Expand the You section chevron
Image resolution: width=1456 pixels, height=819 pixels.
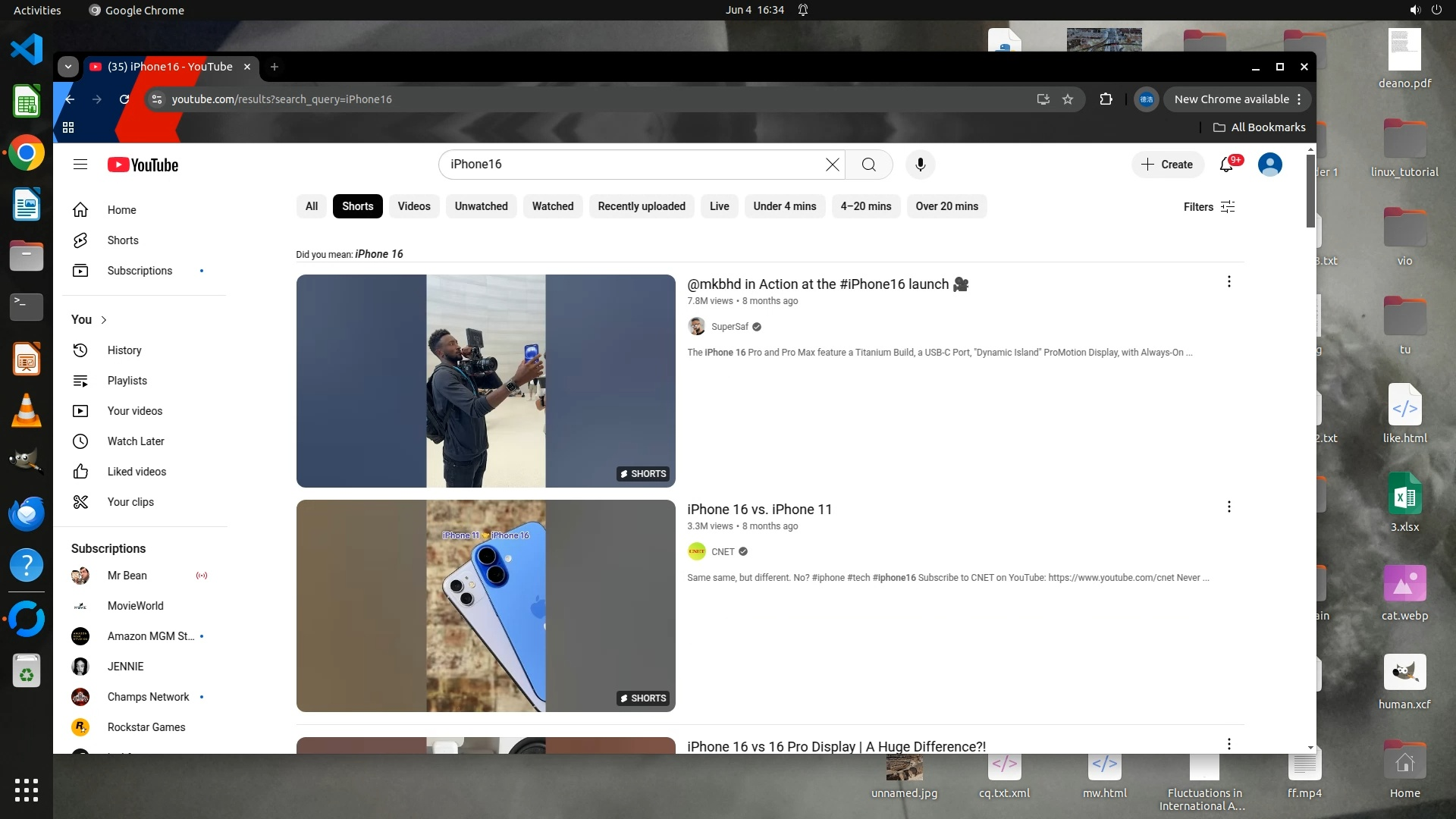[x=104, y=320]
